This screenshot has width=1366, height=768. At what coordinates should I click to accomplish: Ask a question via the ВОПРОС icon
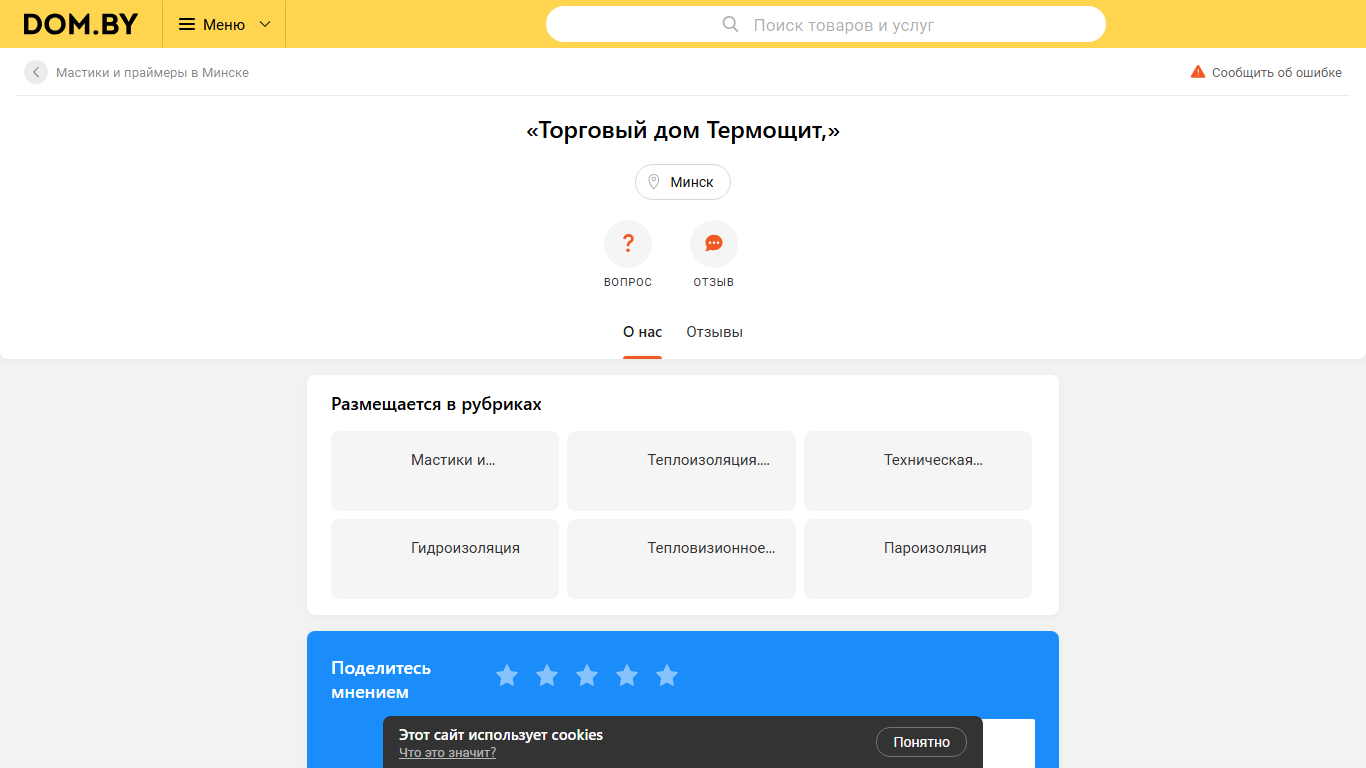click(x=628, y=244)
